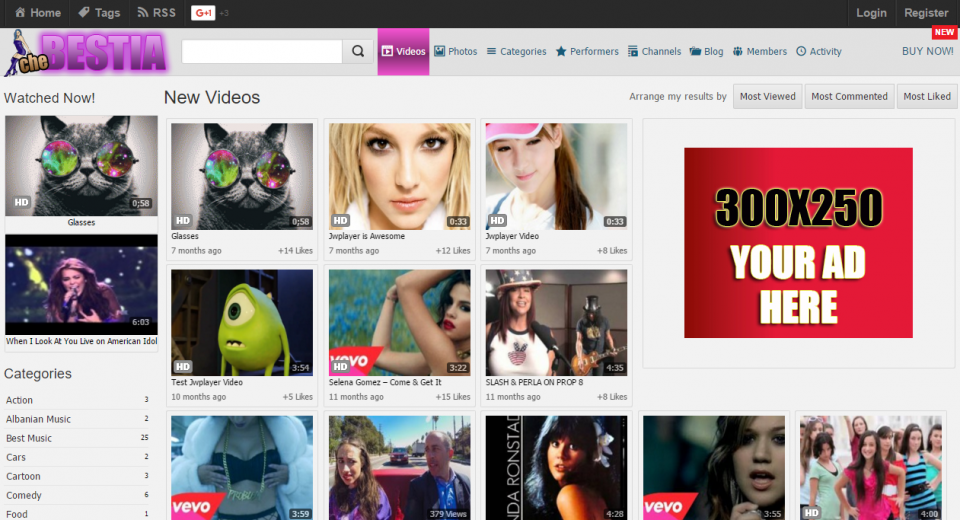Sort results by Most Viewed
The width and height of the screenshot is (960, 520).
(768, 96)
